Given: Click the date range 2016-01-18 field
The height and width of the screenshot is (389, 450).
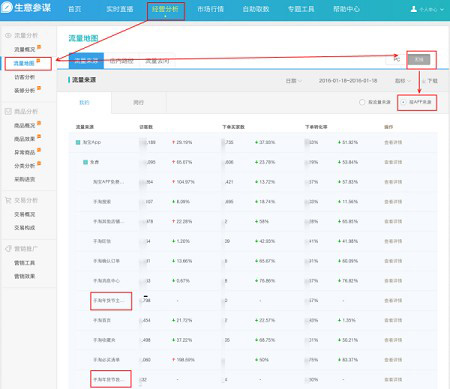Looking at the screenshot, I should coord(348,81).
